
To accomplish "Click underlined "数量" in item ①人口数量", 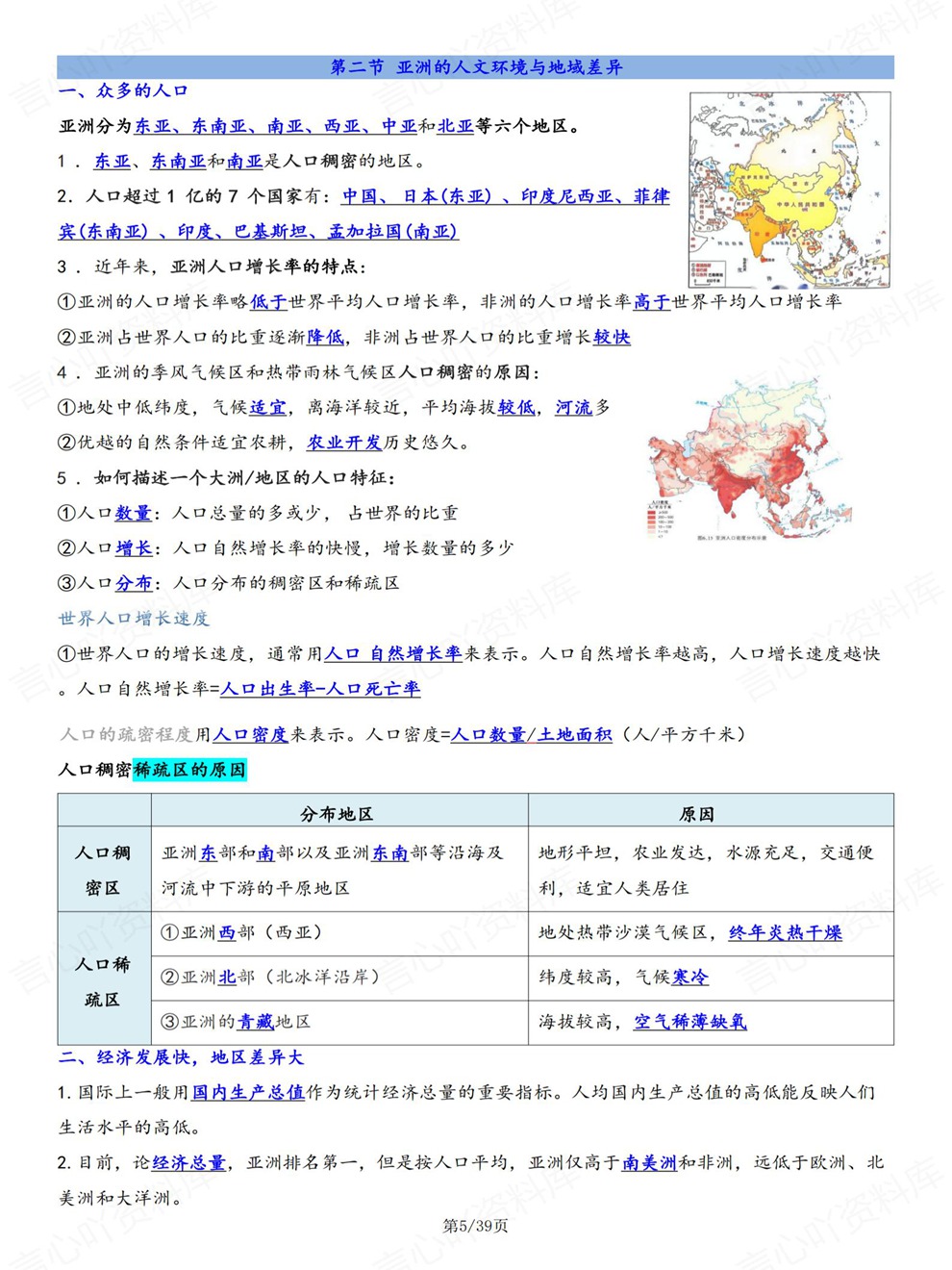I will 134,513.
